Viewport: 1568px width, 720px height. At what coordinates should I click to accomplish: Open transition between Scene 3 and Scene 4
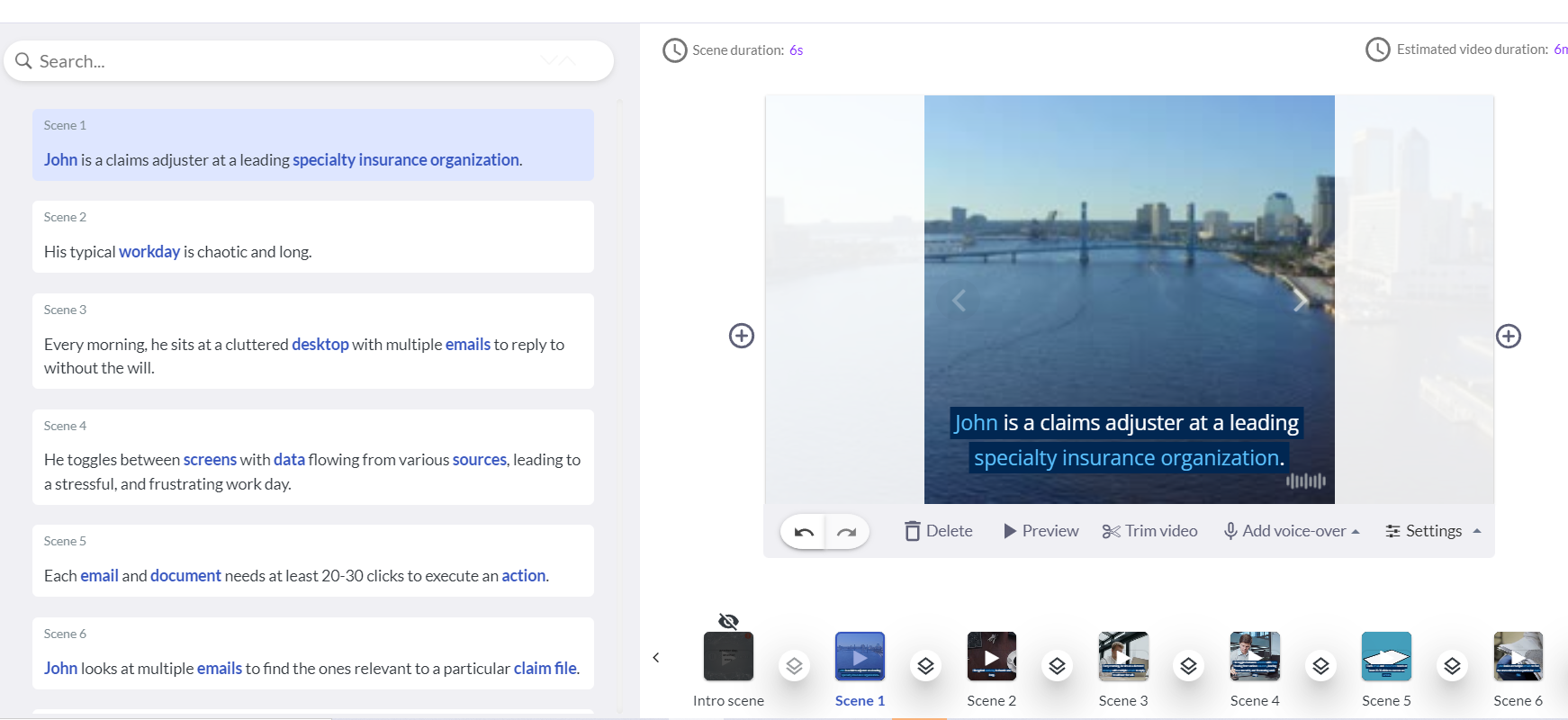coord(1189,666)
